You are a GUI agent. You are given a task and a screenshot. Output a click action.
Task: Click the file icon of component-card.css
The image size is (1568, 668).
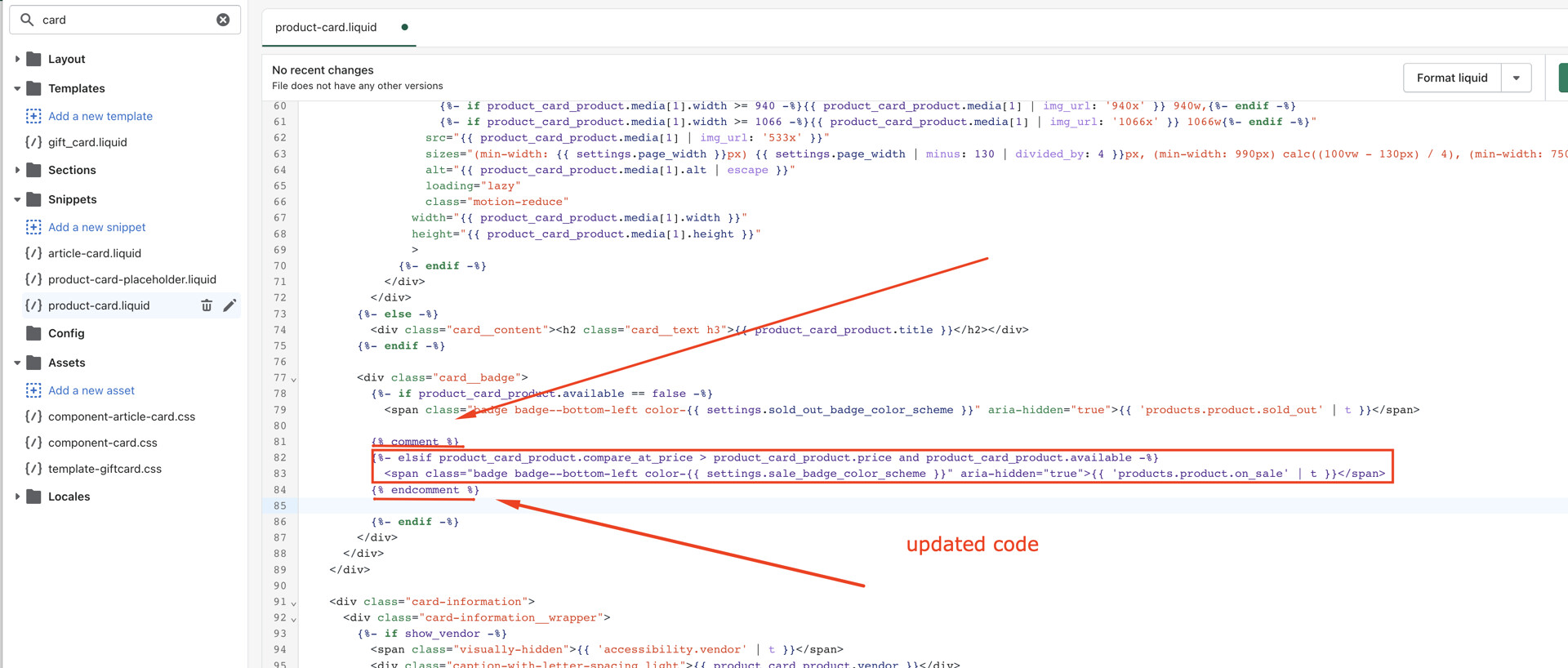tap(33, 443)
